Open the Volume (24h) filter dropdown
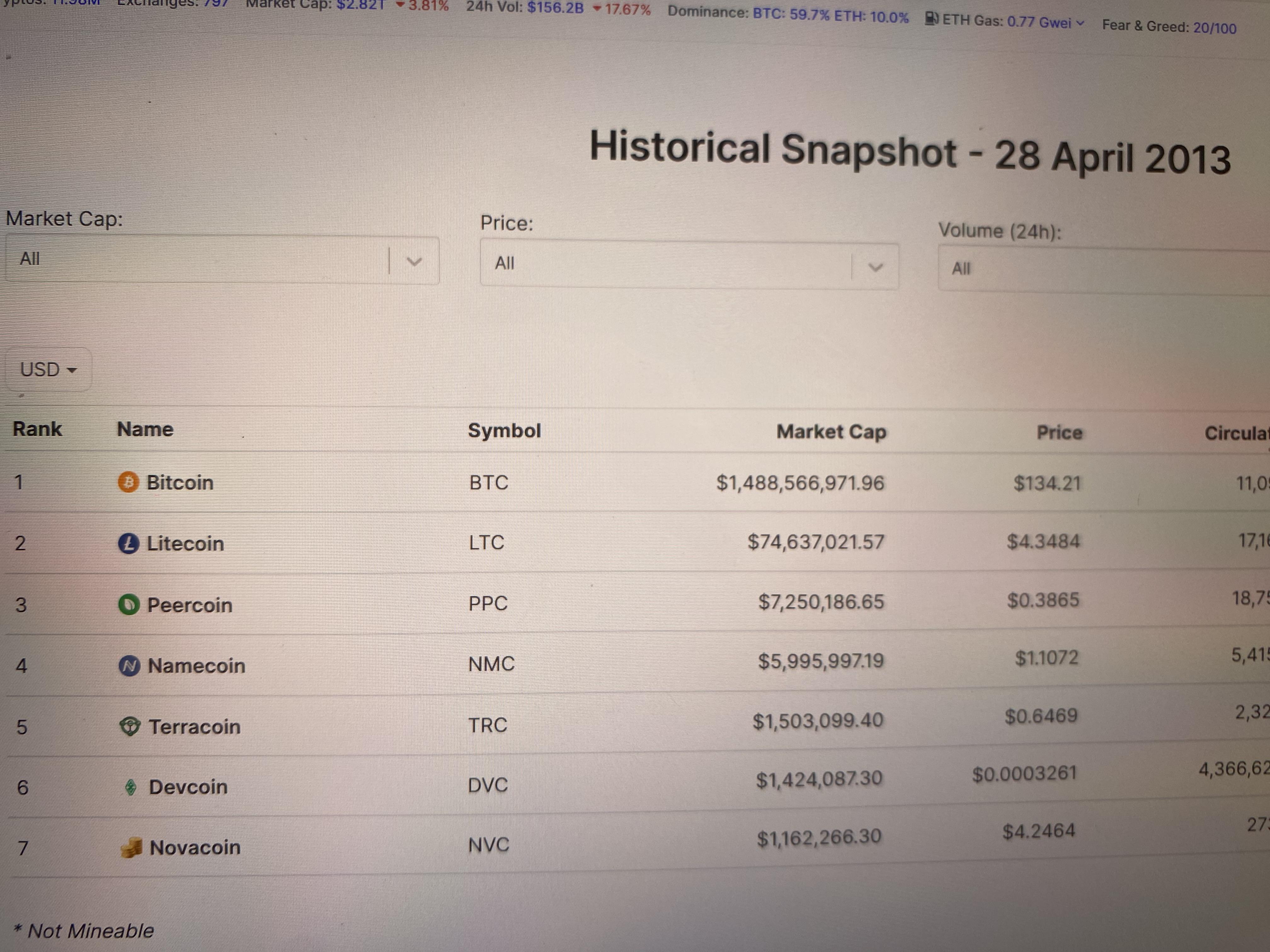The width and height of the screenshot is (1270, 952). click(1103, 270)
